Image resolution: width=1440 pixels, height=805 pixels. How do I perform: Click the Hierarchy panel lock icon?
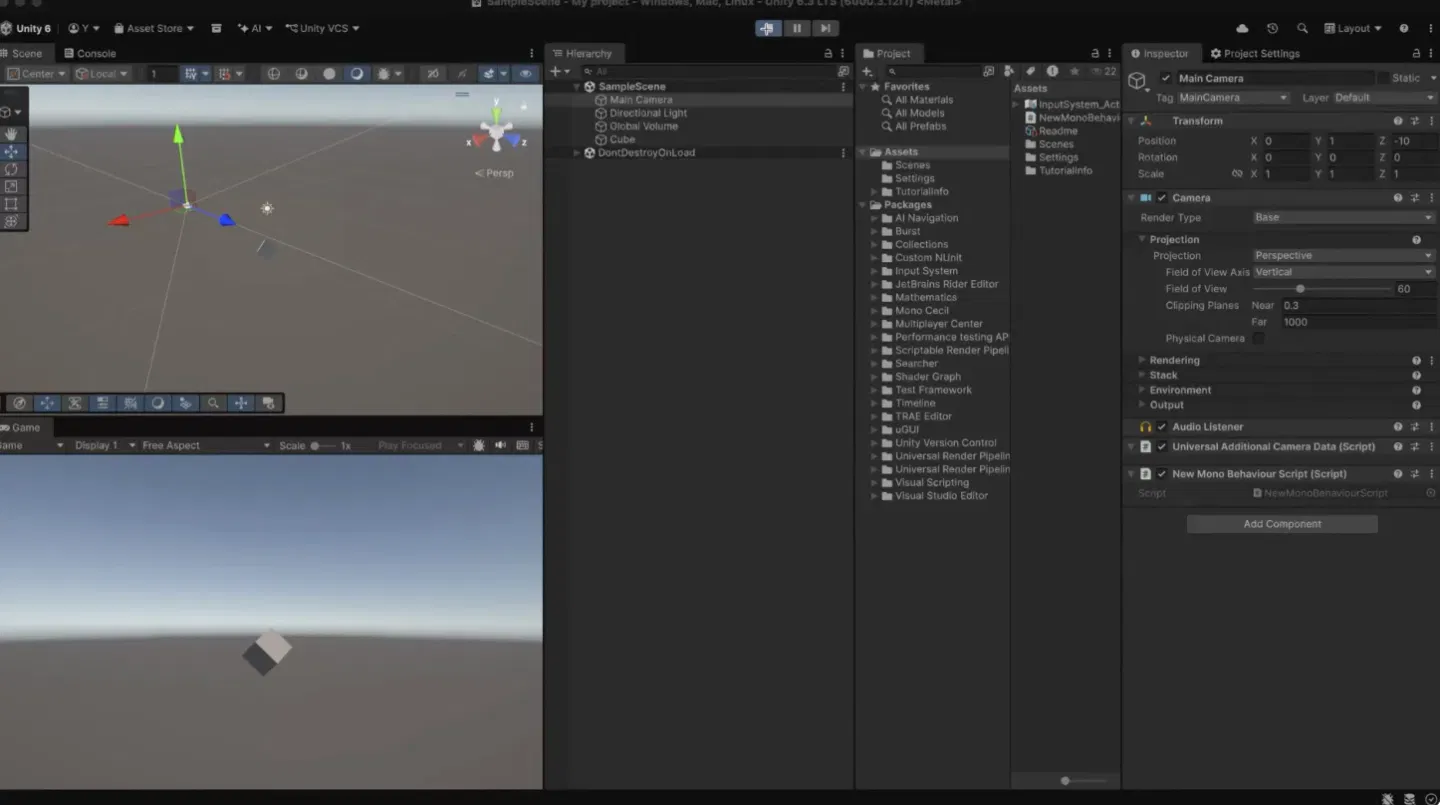[x=828, y=54]
